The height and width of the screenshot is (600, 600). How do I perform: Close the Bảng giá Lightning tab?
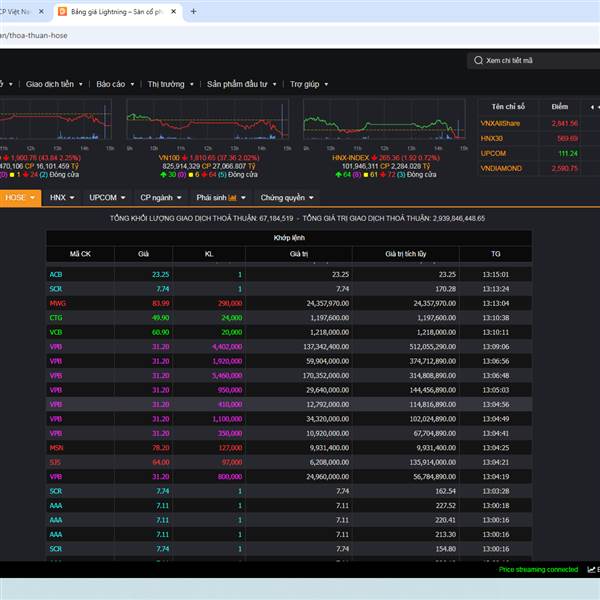(x=173, y=12)
